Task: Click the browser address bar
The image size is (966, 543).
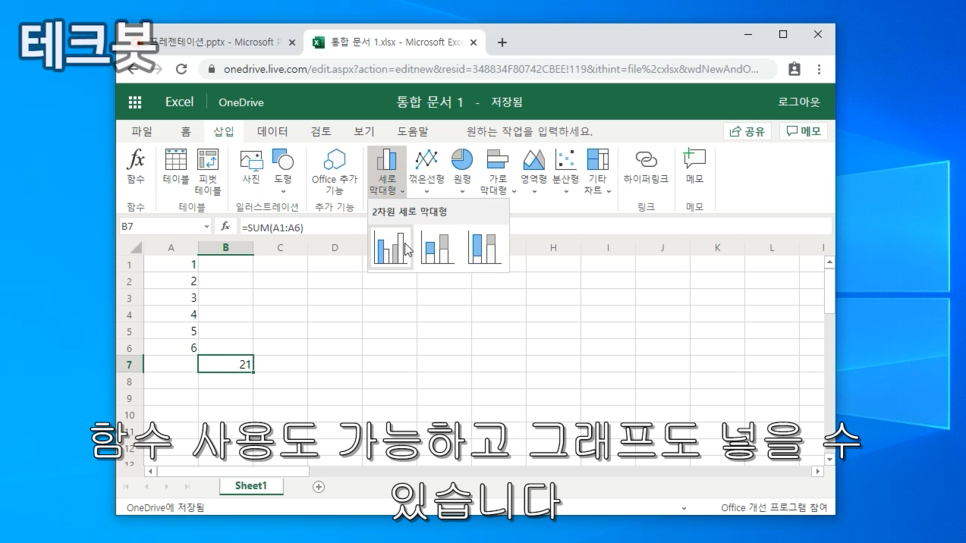Action: point(490,69)
